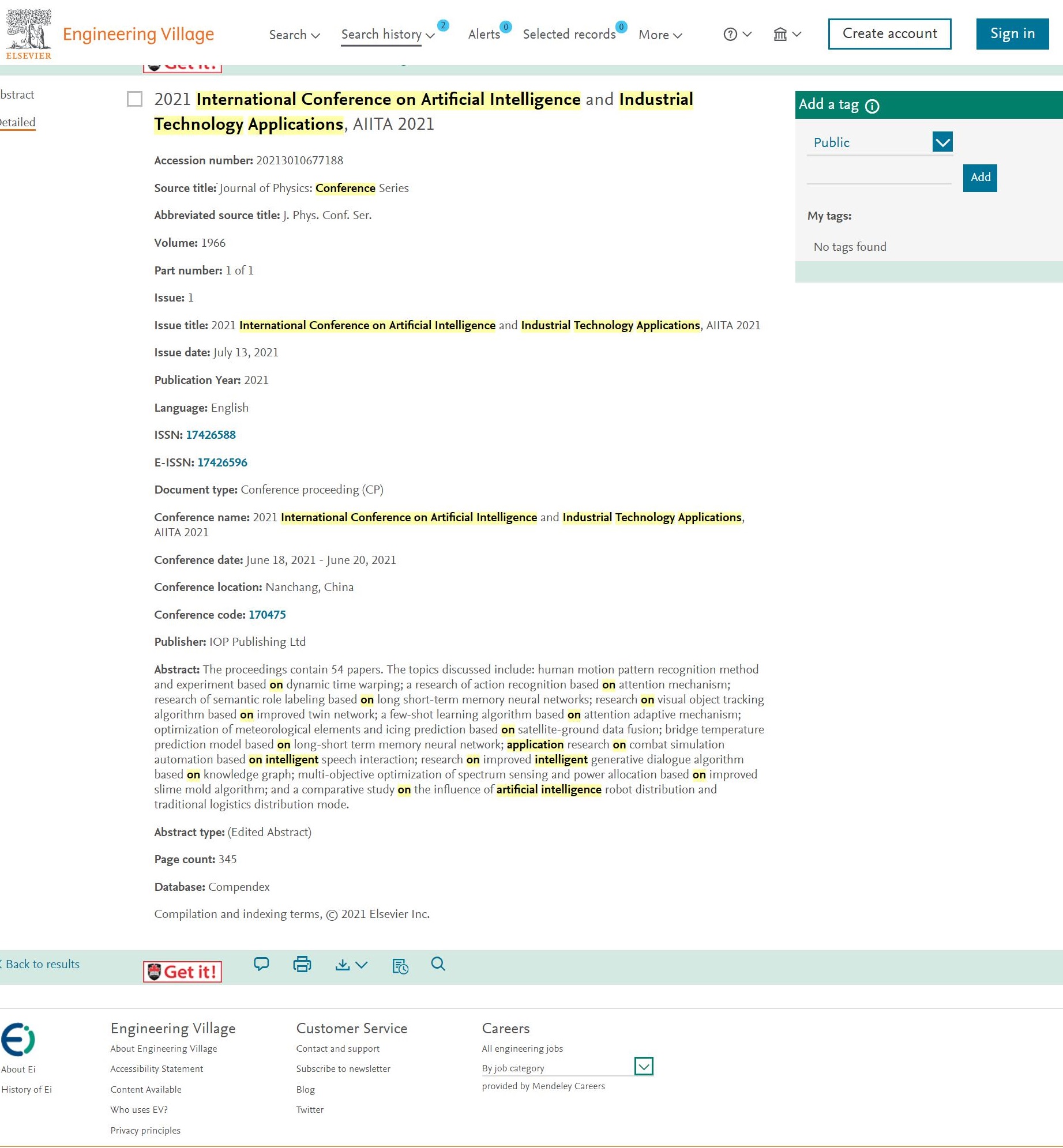This screenshot has width=1063, height=1148.
Task: Click the Add tag button
Action: (980, 178)
